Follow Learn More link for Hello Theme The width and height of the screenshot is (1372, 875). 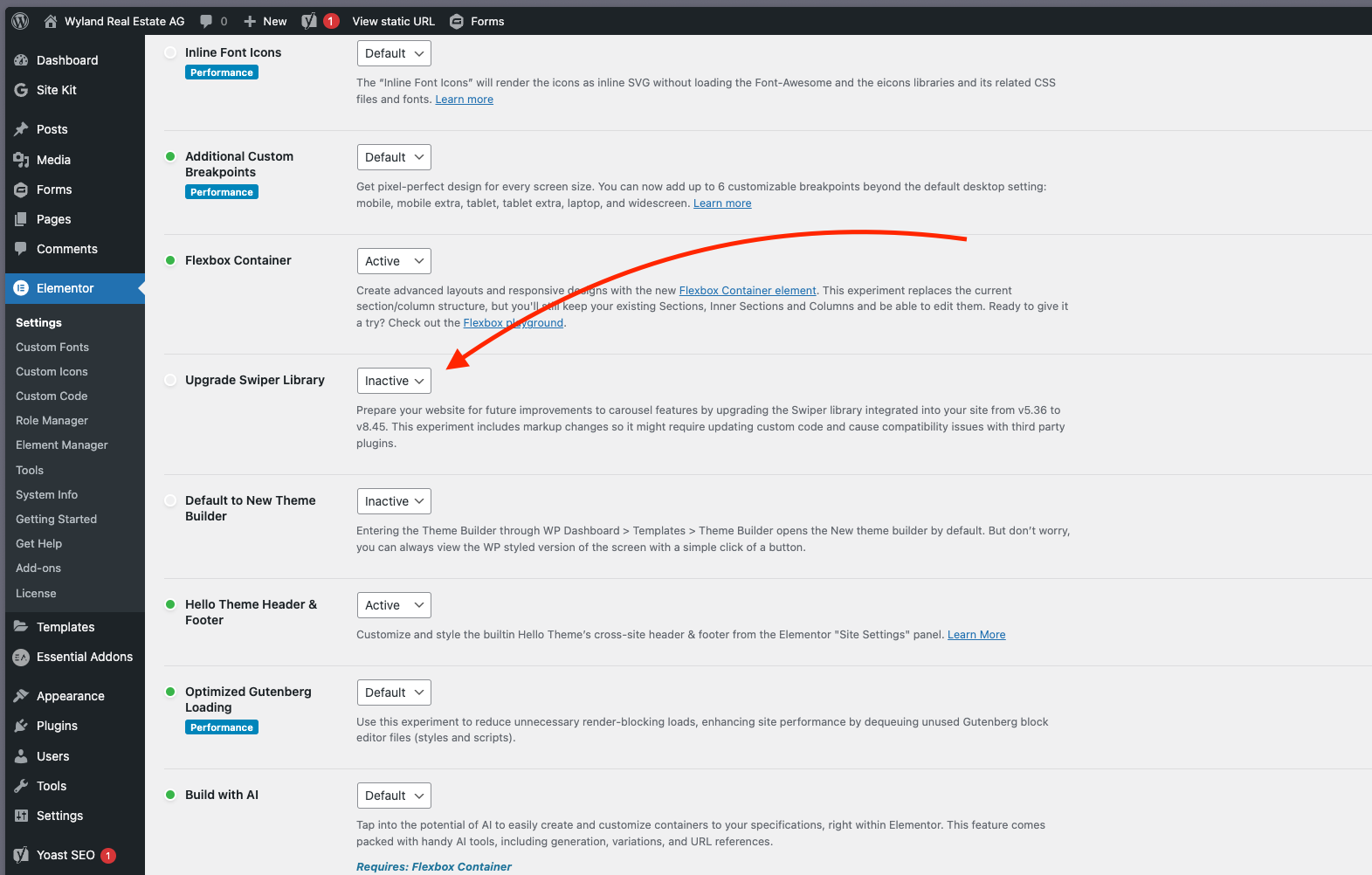[x=976, y=635]
